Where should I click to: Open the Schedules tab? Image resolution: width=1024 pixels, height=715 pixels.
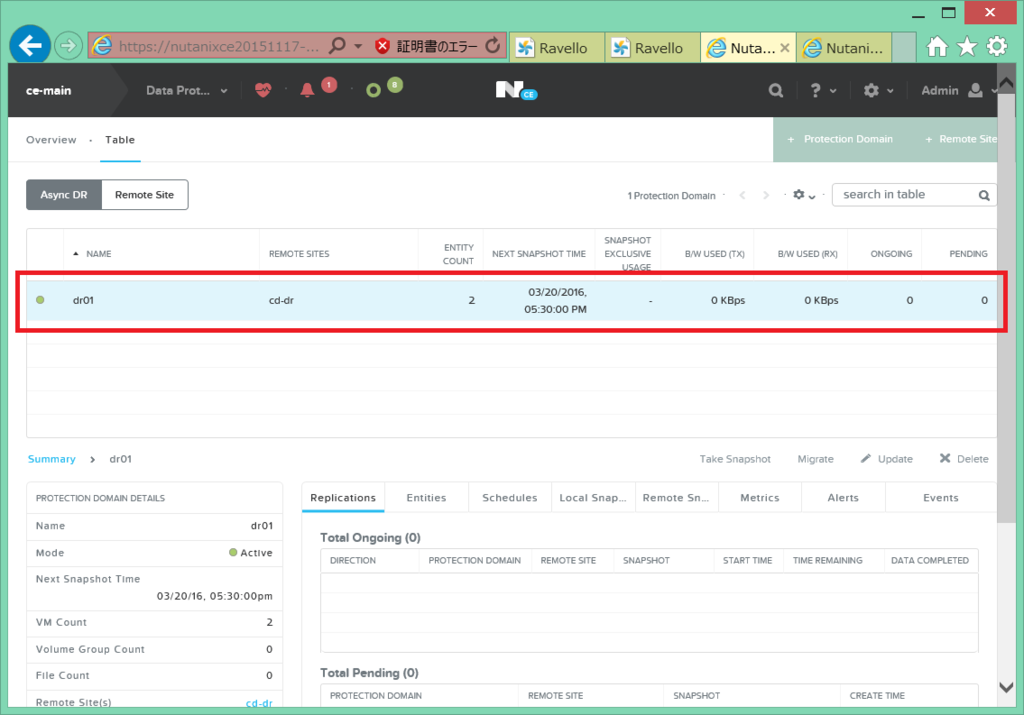509,498
